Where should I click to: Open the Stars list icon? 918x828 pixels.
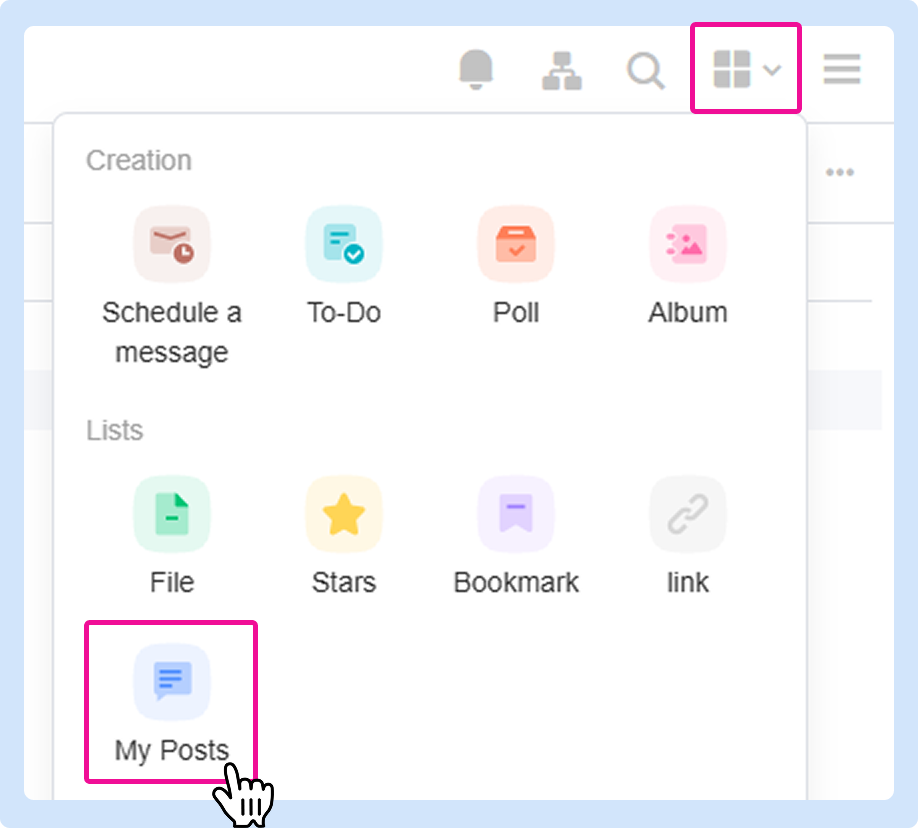tap(344, 514)
